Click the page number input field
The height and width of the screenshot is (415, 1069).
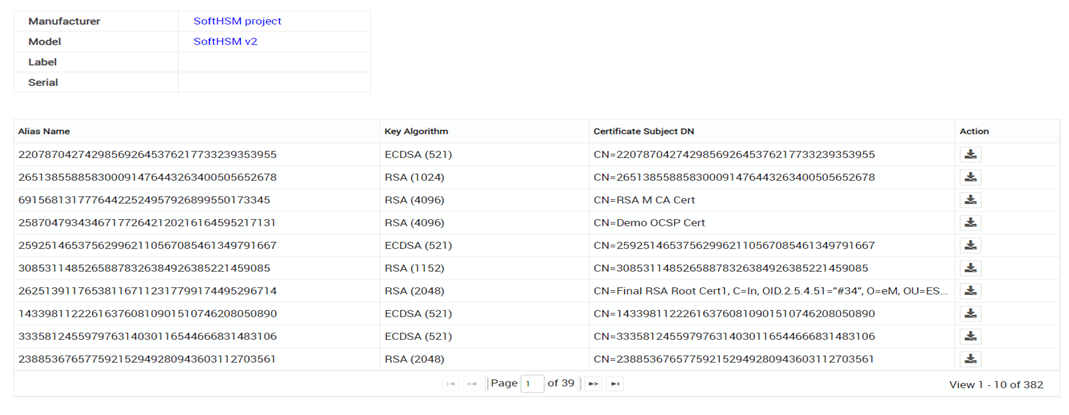tap(532, 384)
